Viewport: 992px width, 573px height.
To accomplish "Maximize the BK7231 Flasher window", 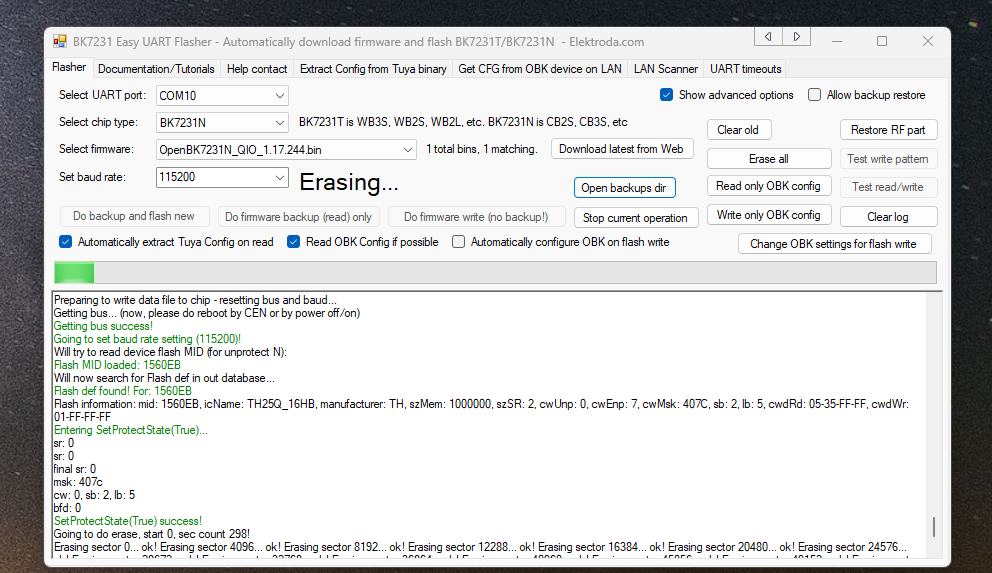I will pyautogui.click(x=882, y=41).
